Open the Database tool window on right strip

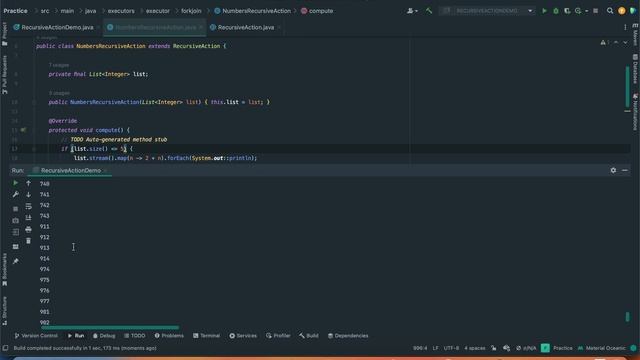[x=635, y=69]
